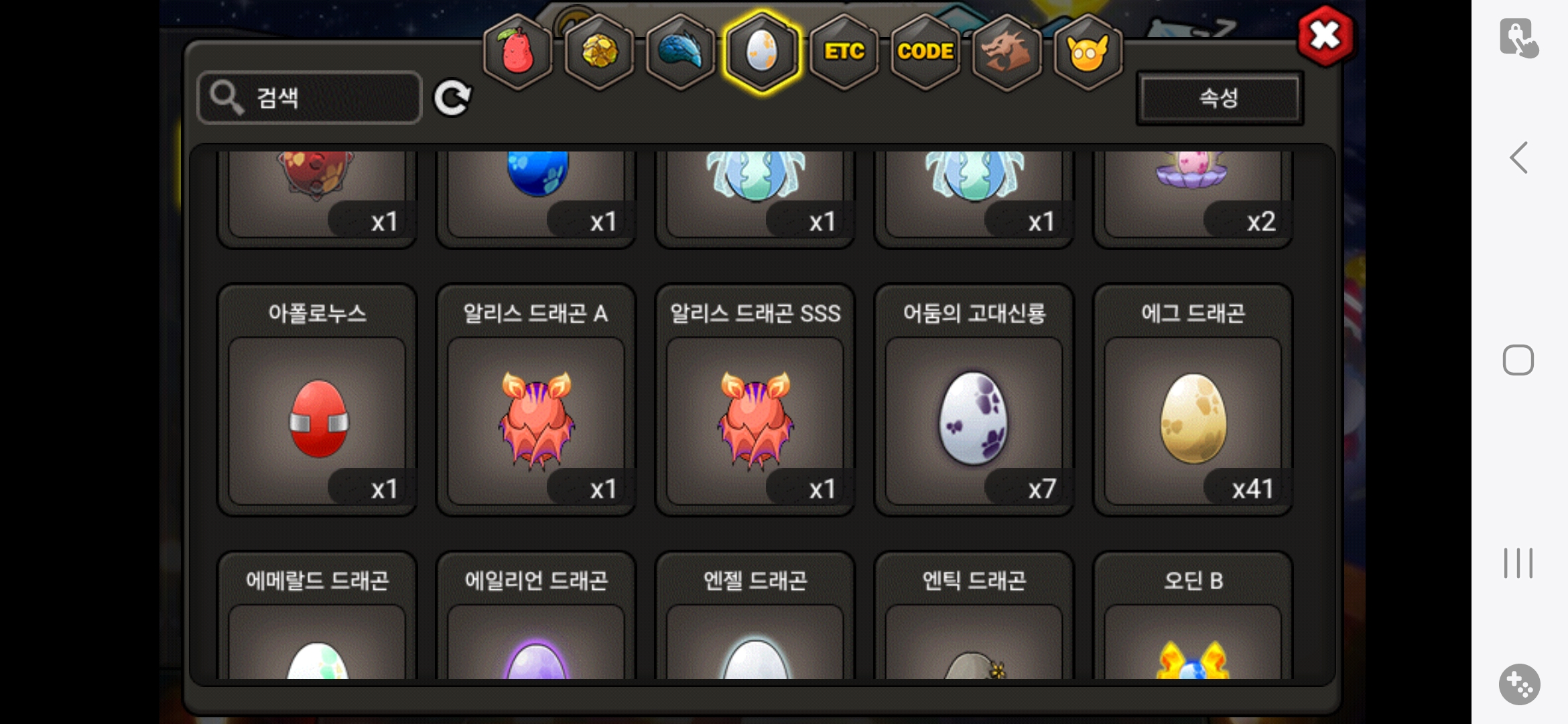The image size is (1568, 724).
Task: Click the refresh arrow icon
Action: click(x=452, y=98)
